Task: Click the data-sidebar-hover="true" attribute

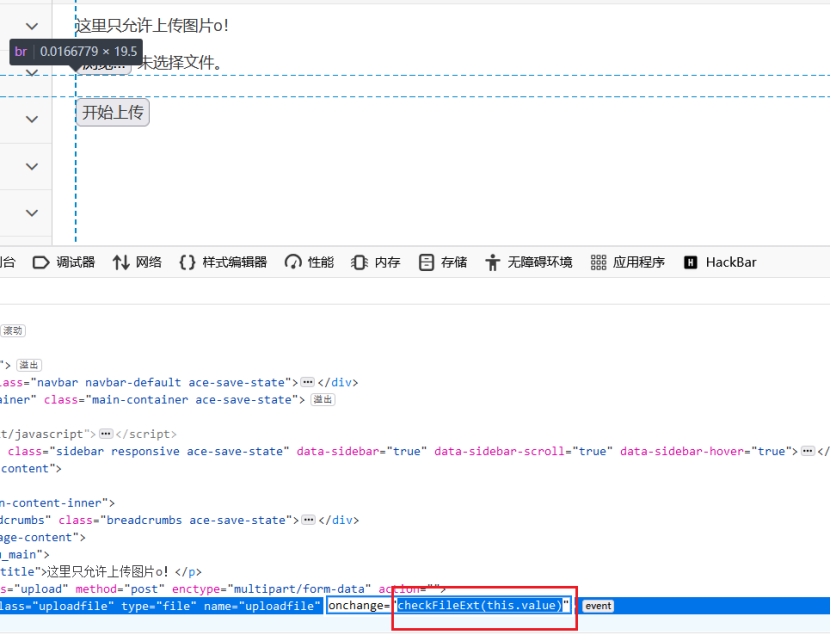Action: pos(706,451)
